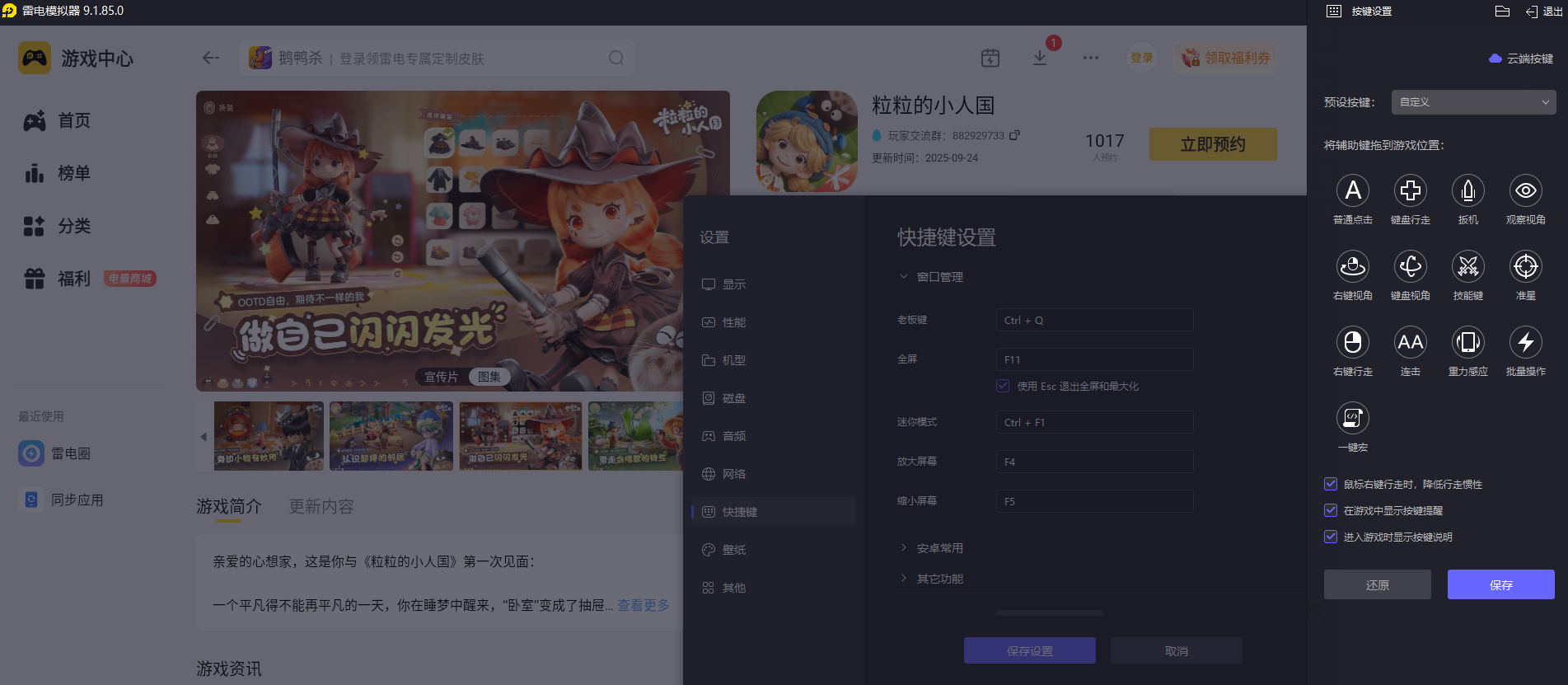Select the 键盘视角 icon
Viewport: 1568px width, 685px height.
click(x=1410, y=266)
